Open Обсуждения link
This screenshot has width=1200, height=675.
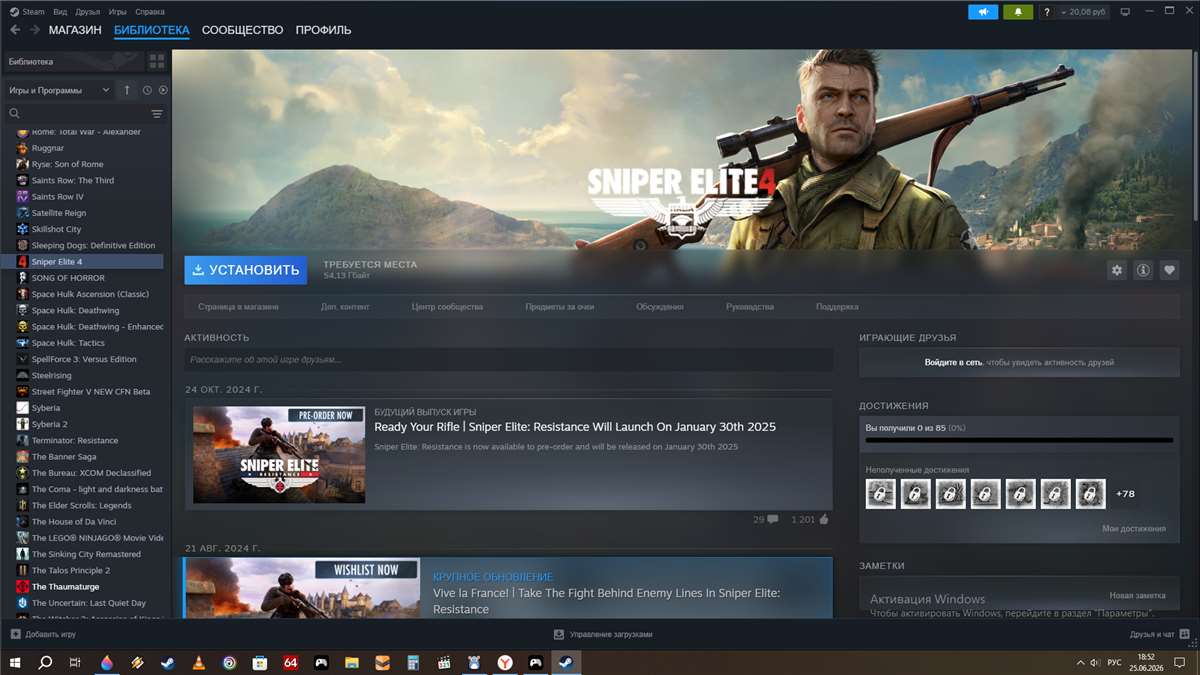[x=660, y=307]
